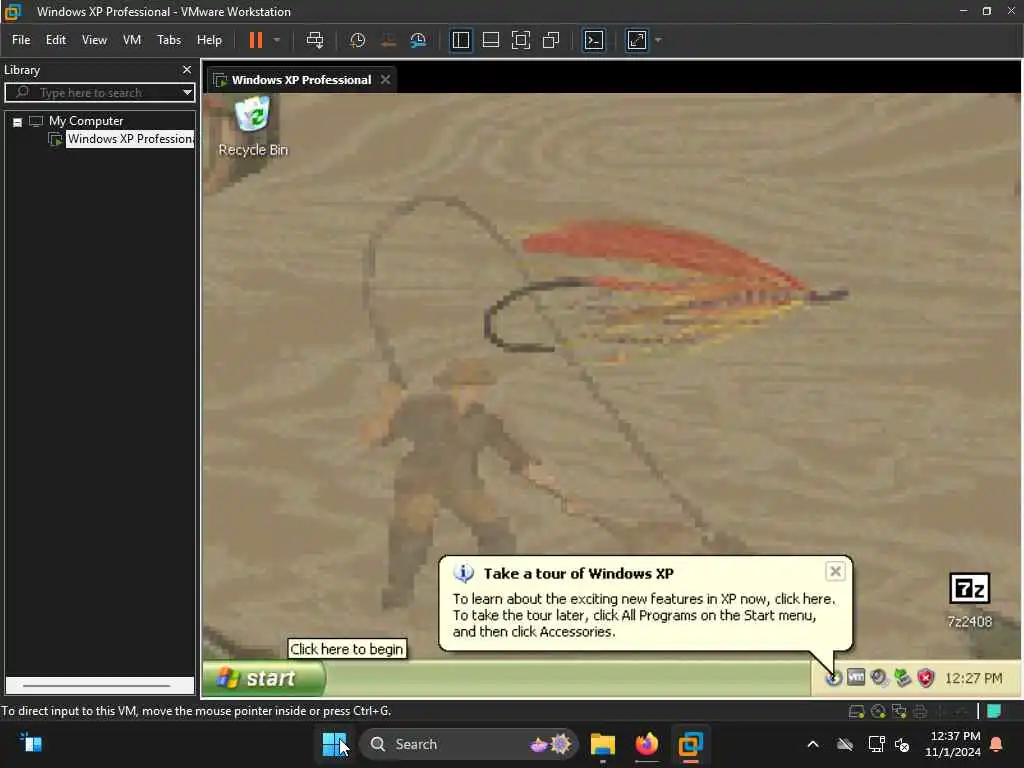The width and height of the screenshot is (1024, 768).
Task: Click the VMware Workstation taskbar icon
Action: coord(690,744)
